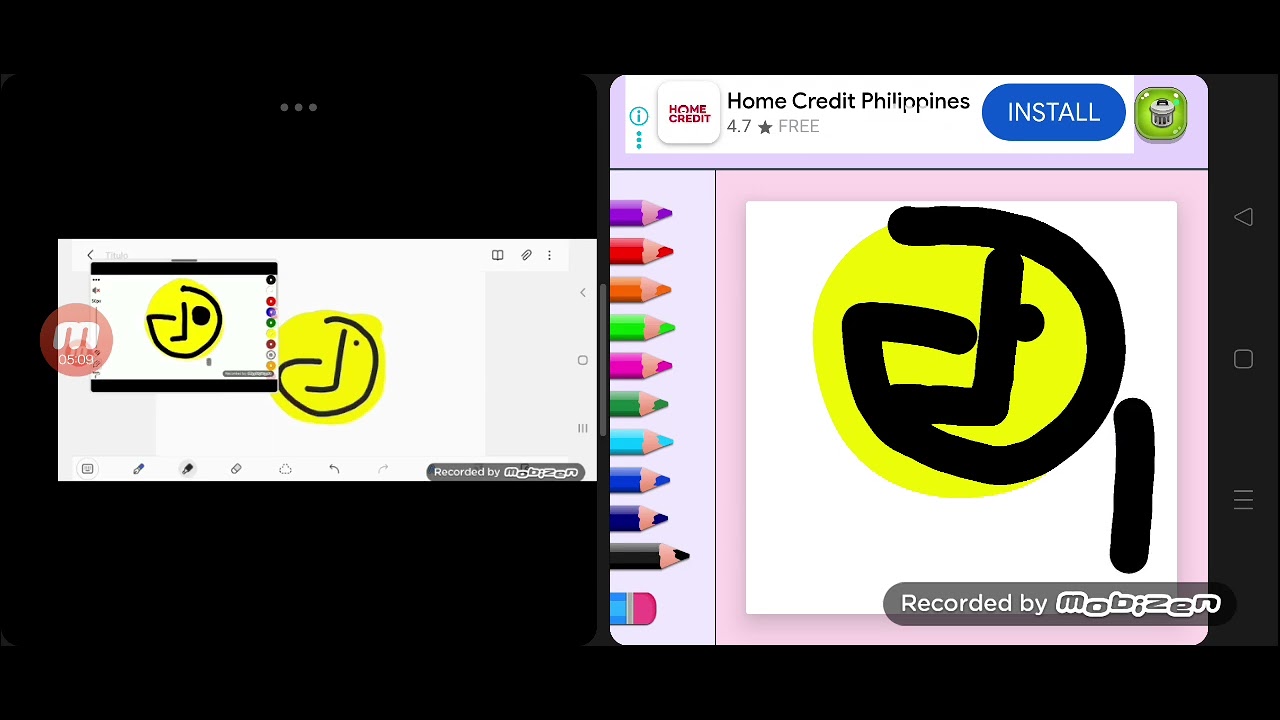Select the highlighter tool in notes
Image resolution: width=1280 pixels, height=720 pixels.
(187, 469)
